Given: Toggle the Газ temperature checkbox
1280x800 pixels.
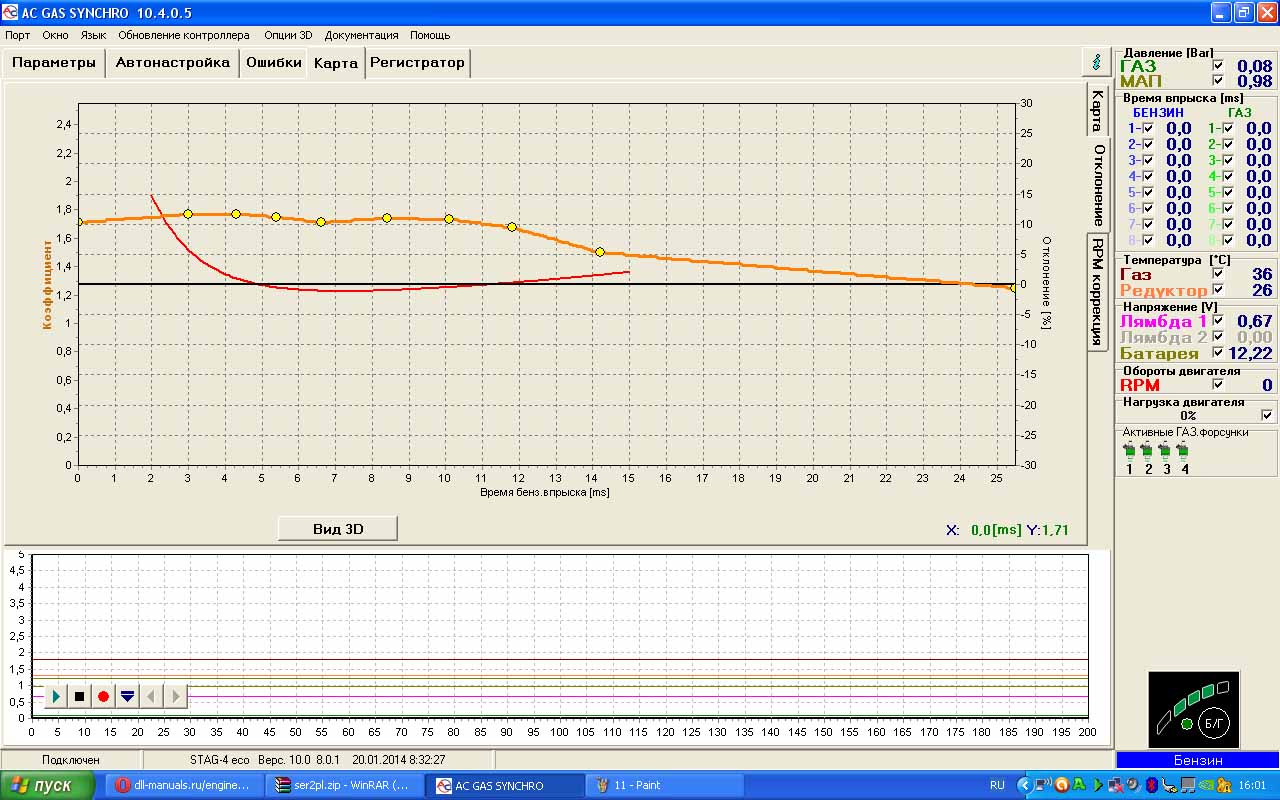Looking at the screenshot, I should pyautogui.click(x=1218, y=273).
